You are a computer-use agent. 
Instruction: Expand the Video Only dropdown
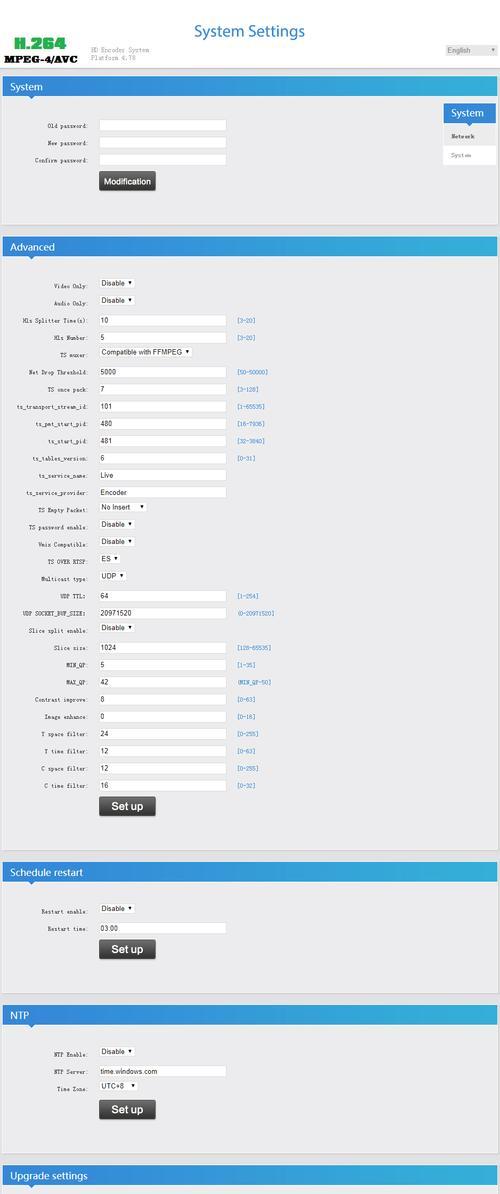click(116, 283)
